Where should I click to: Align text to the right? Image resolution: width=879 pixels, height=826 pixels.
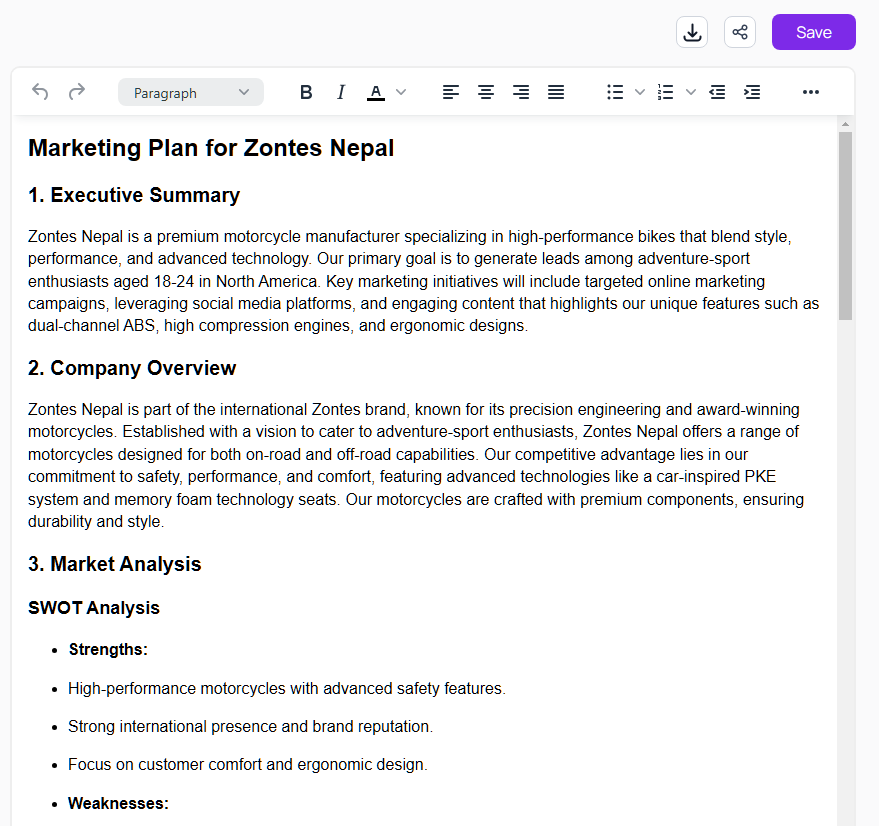pyautogui.click(x=521, y=92)
